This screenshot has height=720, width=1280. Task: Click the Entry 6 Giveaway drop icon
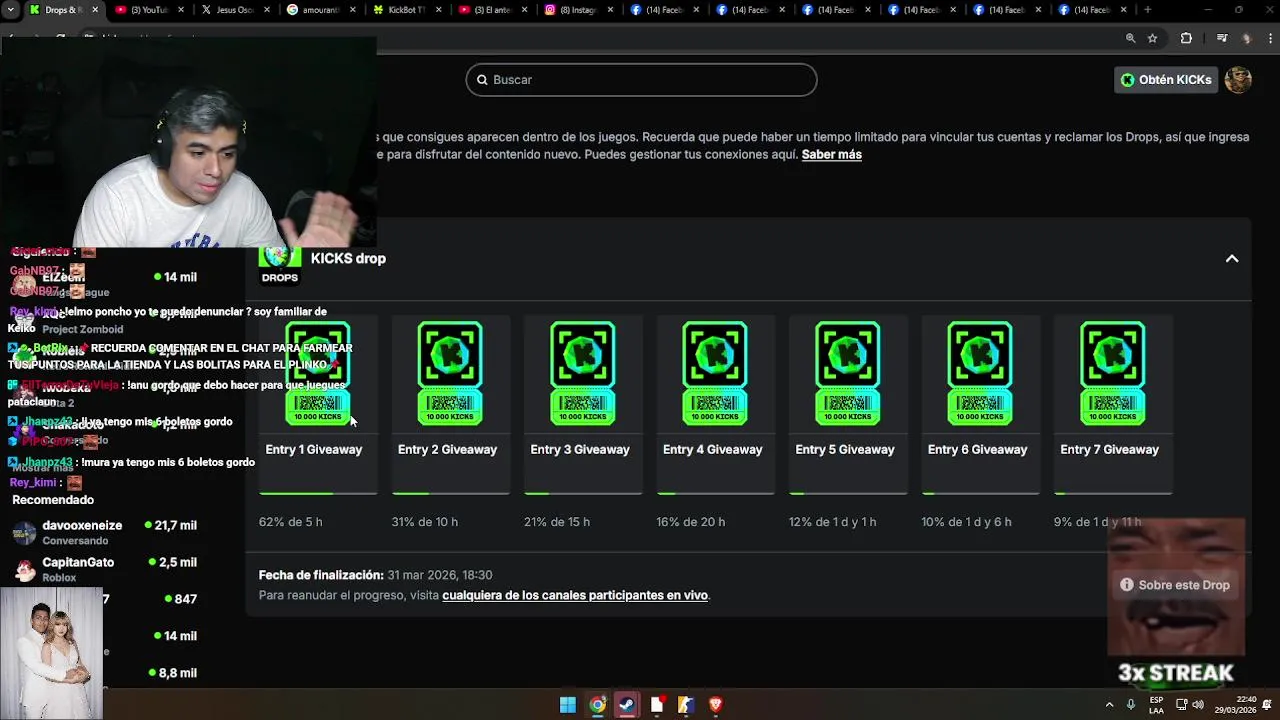980,373
